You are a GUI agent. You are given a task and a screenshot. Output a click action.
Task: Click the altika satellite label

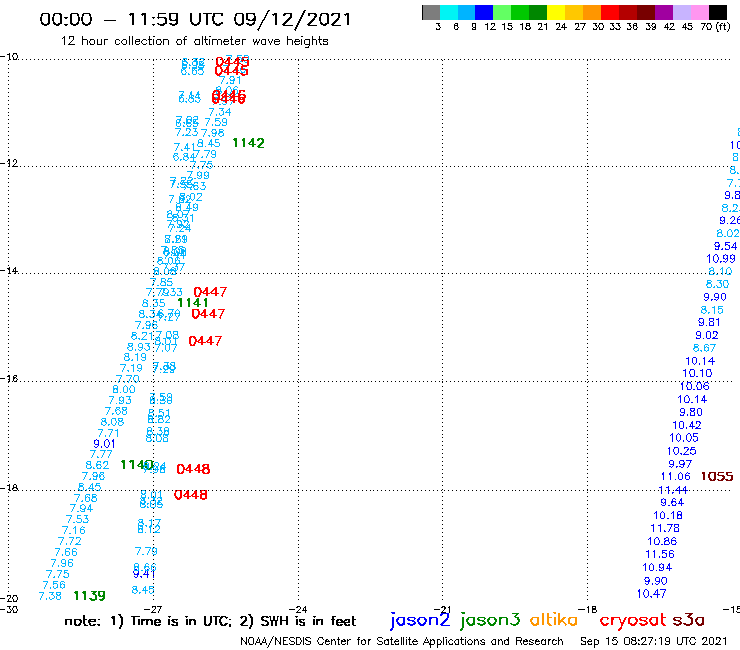pyautogui.click(x=553, y=619)
